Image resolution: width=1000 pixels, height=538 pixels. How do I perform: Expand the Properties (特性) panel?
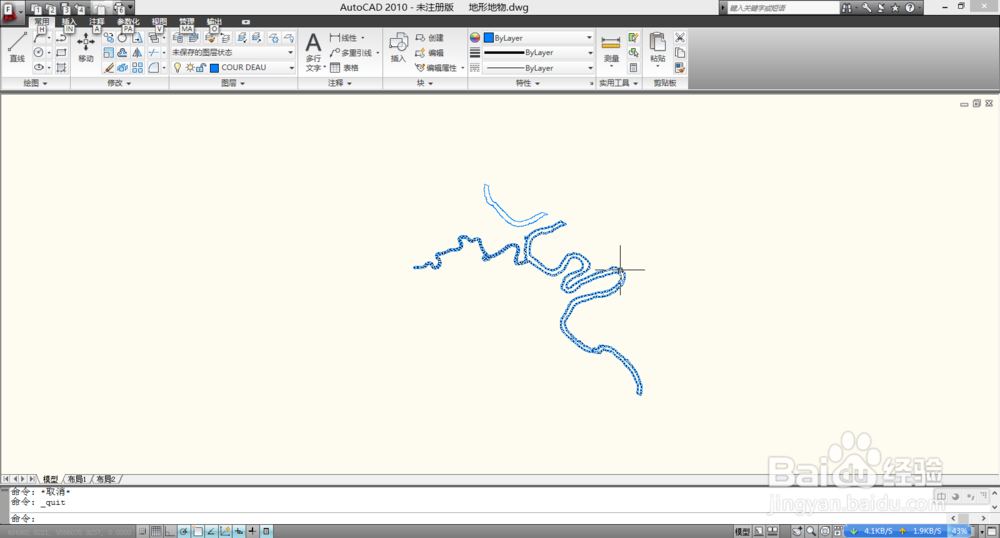point(527,83)
